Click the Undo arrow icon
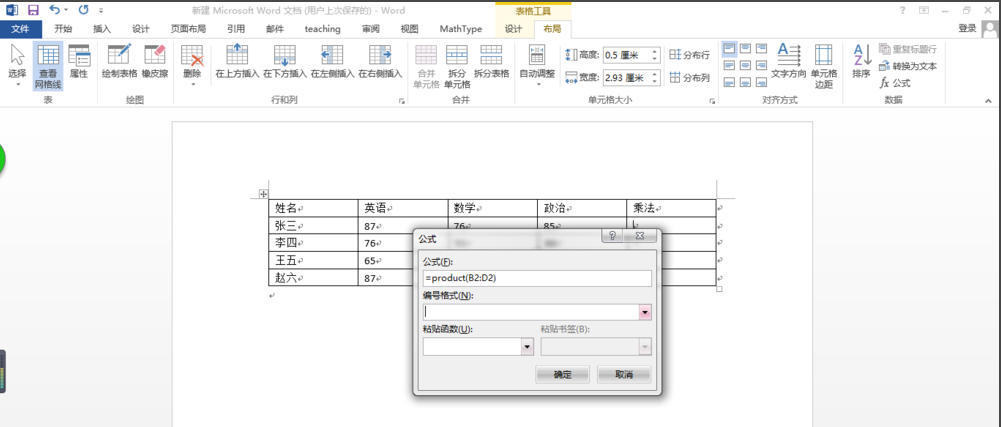This screenshot has width=1001, height=427. (x=54, y=10)
